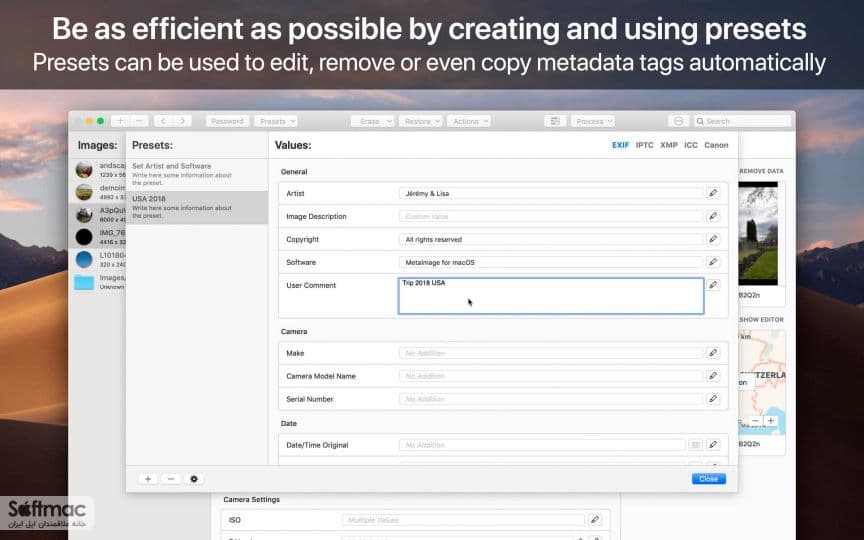Switch to the IPTC tab
This screenshot has width=864, height=540.
[x=644, y=145]
